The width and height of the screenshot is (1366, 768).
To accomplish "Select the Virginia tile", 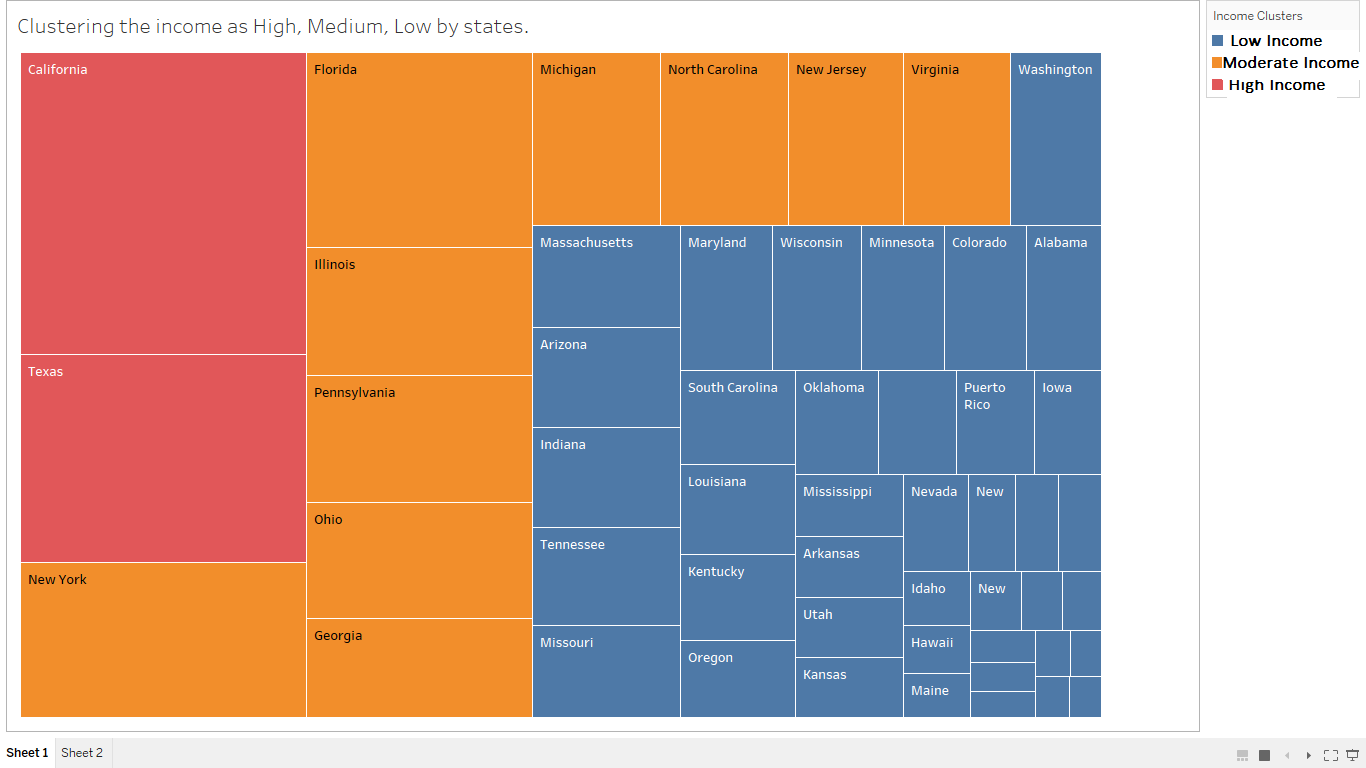I will [x=957, y=139].
